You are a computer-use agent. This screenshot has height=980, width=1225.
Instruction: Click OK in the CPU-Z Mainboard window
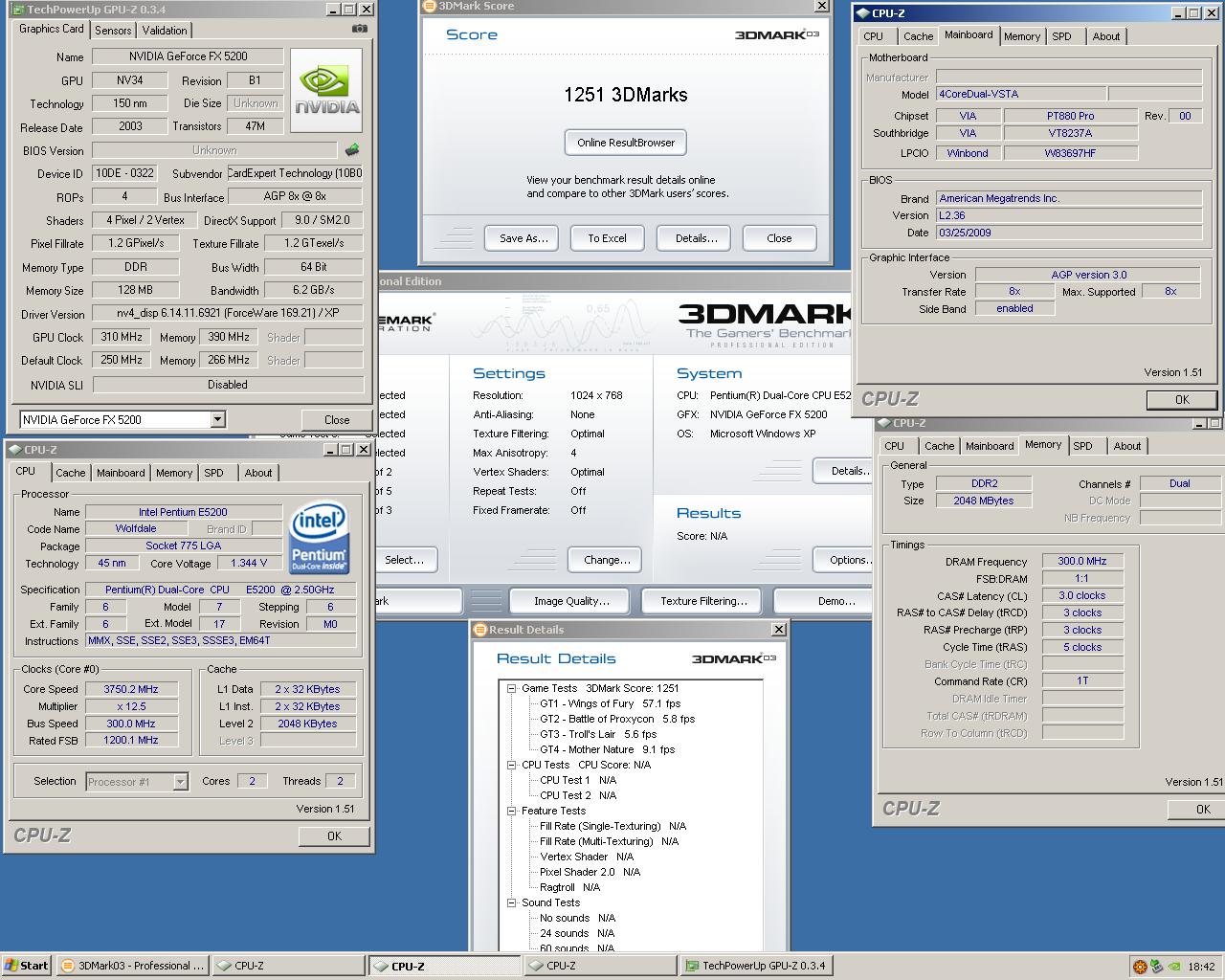(1182, 400)
